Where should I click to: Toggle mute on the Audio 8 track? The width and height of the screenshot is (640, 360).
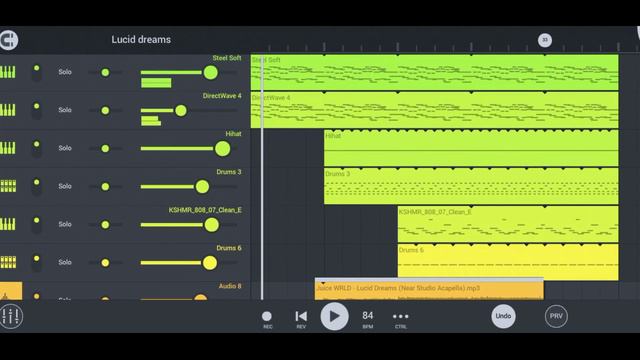pyautogui.click(x=37, y=296)
